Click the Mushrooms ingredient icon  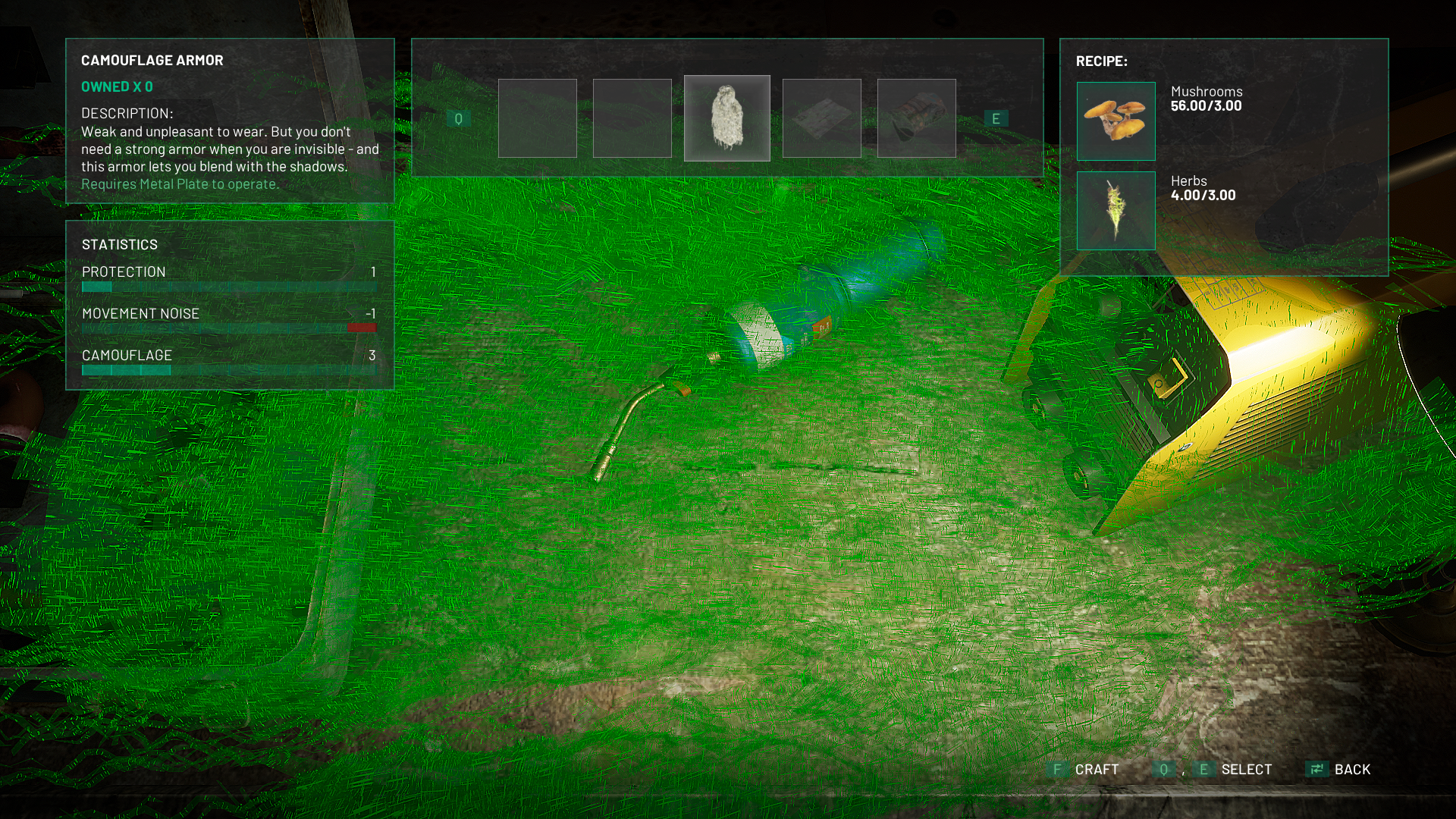click(x=1116, y=121)
